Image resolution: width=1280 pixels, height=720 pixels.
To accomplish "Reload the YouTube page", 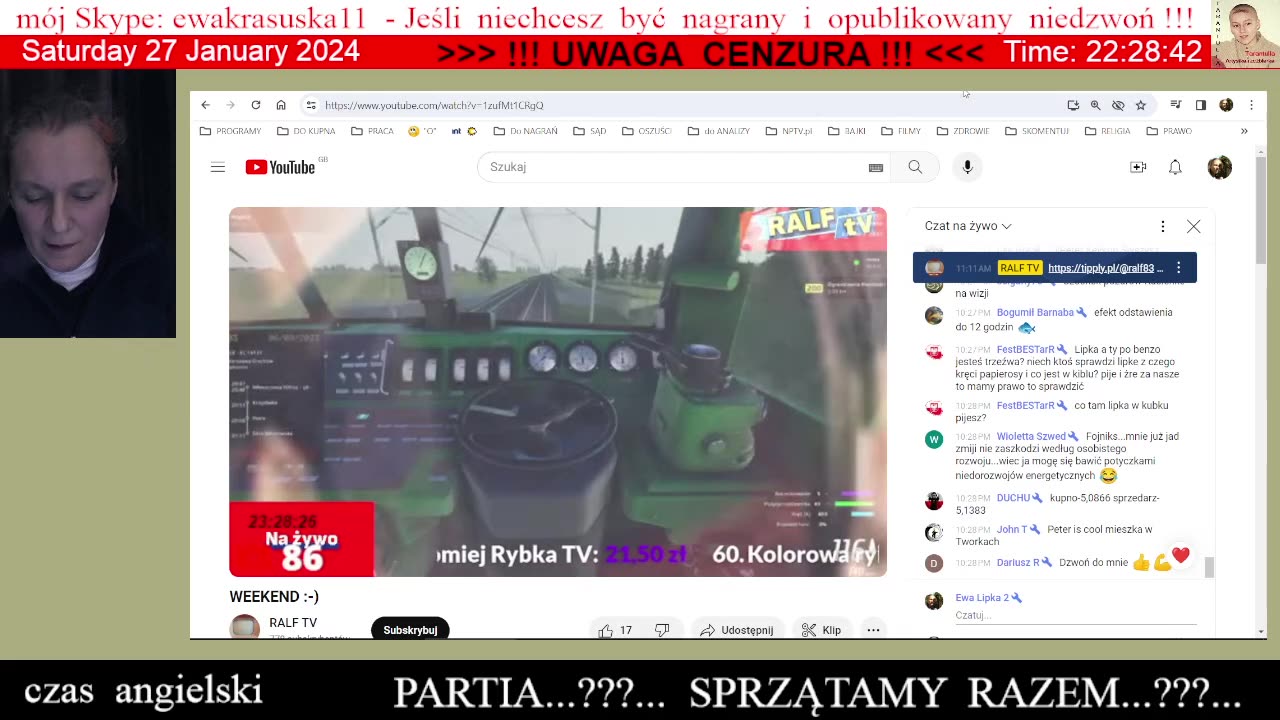I will pos(256,105).
